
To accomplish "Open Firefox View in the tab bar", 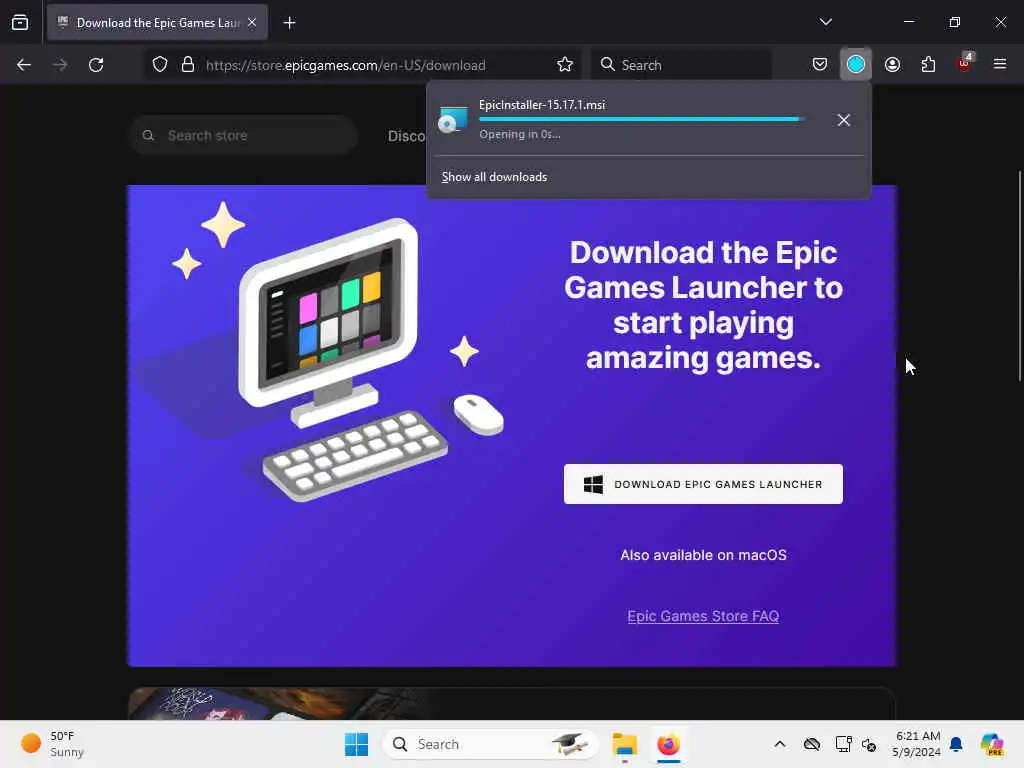I will 20,22.
